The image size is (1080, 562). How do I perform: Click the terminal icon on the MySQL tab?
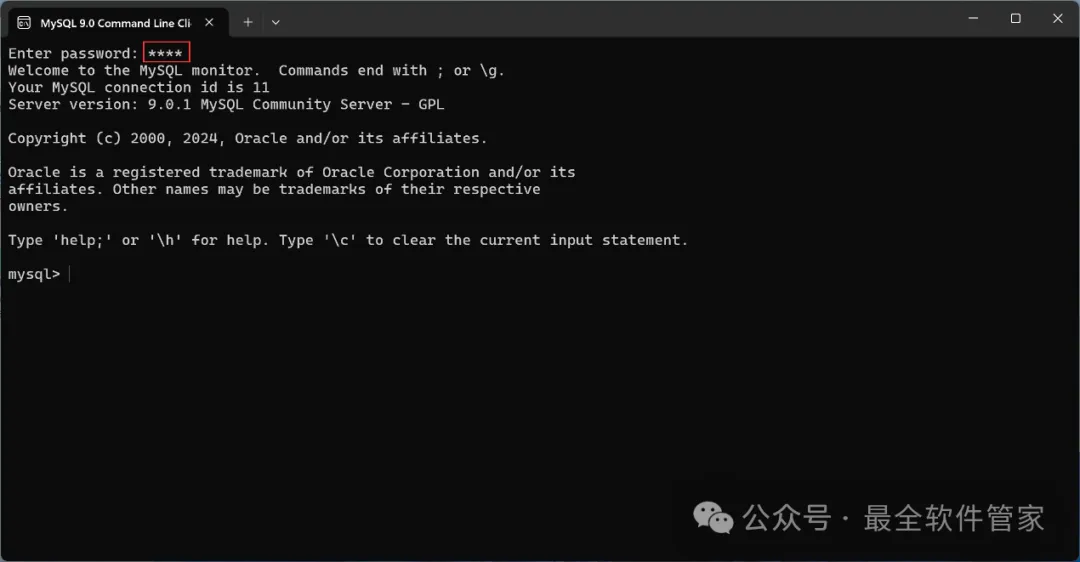pos(24,22)
